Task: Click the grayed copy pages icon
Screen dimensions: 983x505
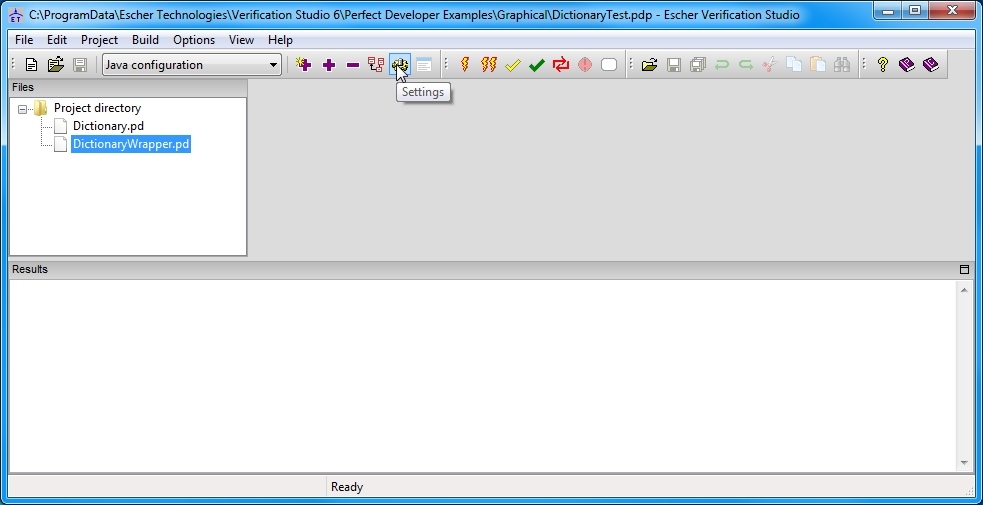Action: (794, 65)
